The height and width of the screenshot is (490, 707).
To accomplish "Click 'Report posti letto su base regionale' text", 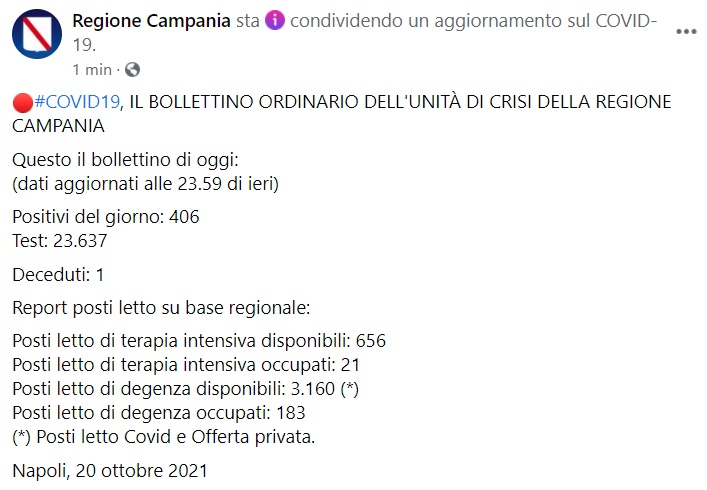I will (161, 308).
